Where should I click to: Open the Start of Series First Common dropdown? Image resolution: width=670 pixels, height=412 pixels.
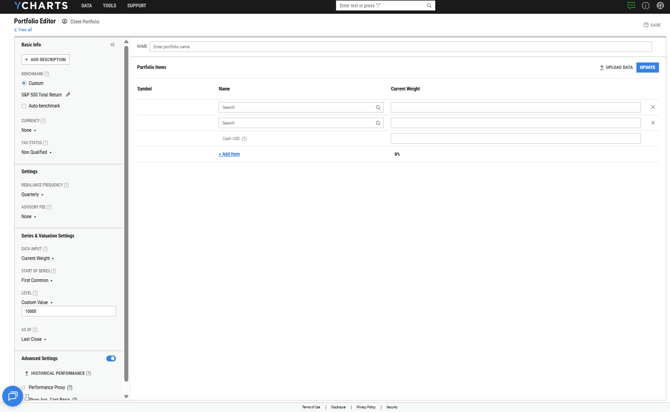37,280
